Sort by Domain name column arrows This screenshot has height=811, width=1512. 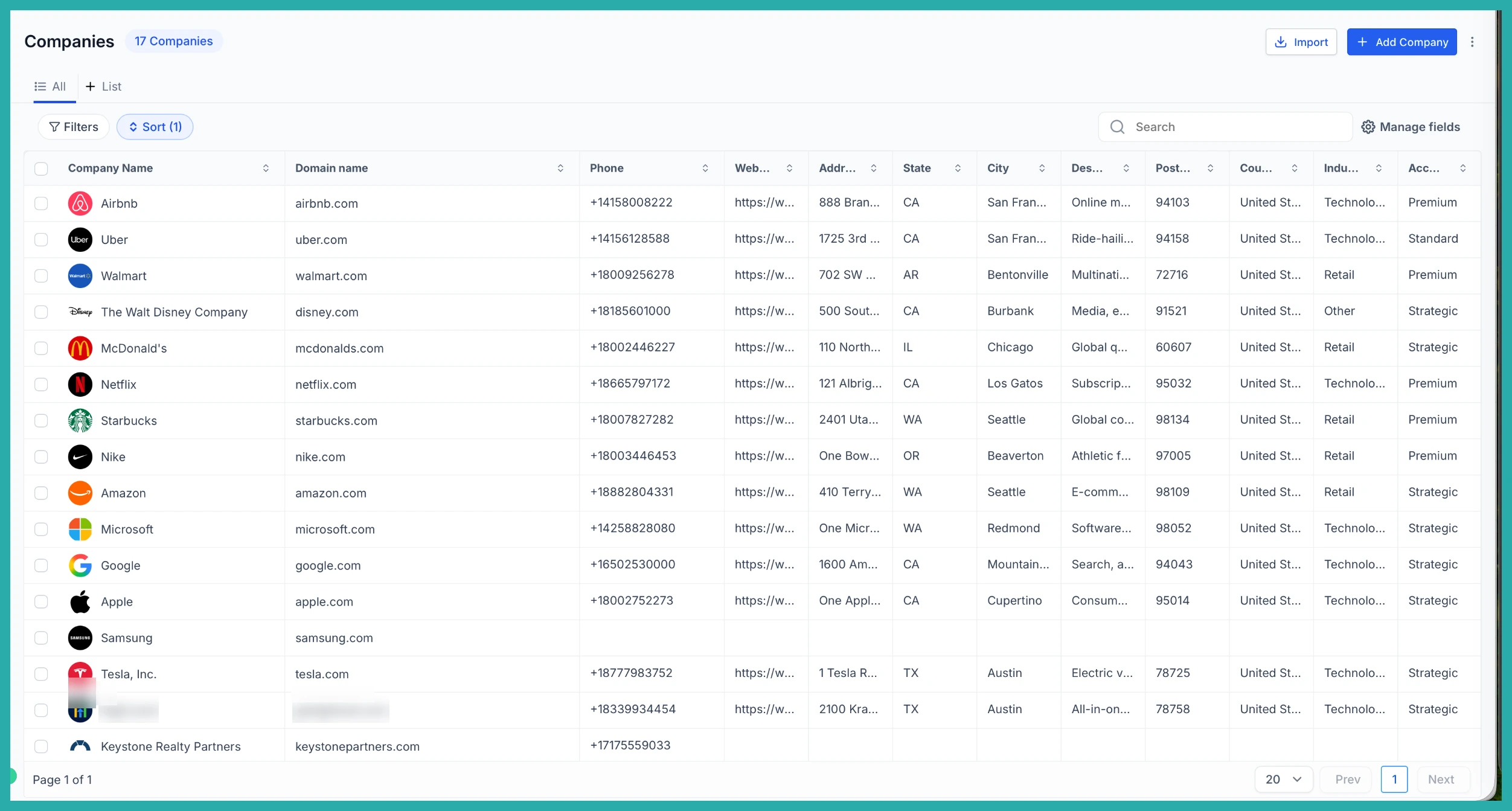coord(560,168)
